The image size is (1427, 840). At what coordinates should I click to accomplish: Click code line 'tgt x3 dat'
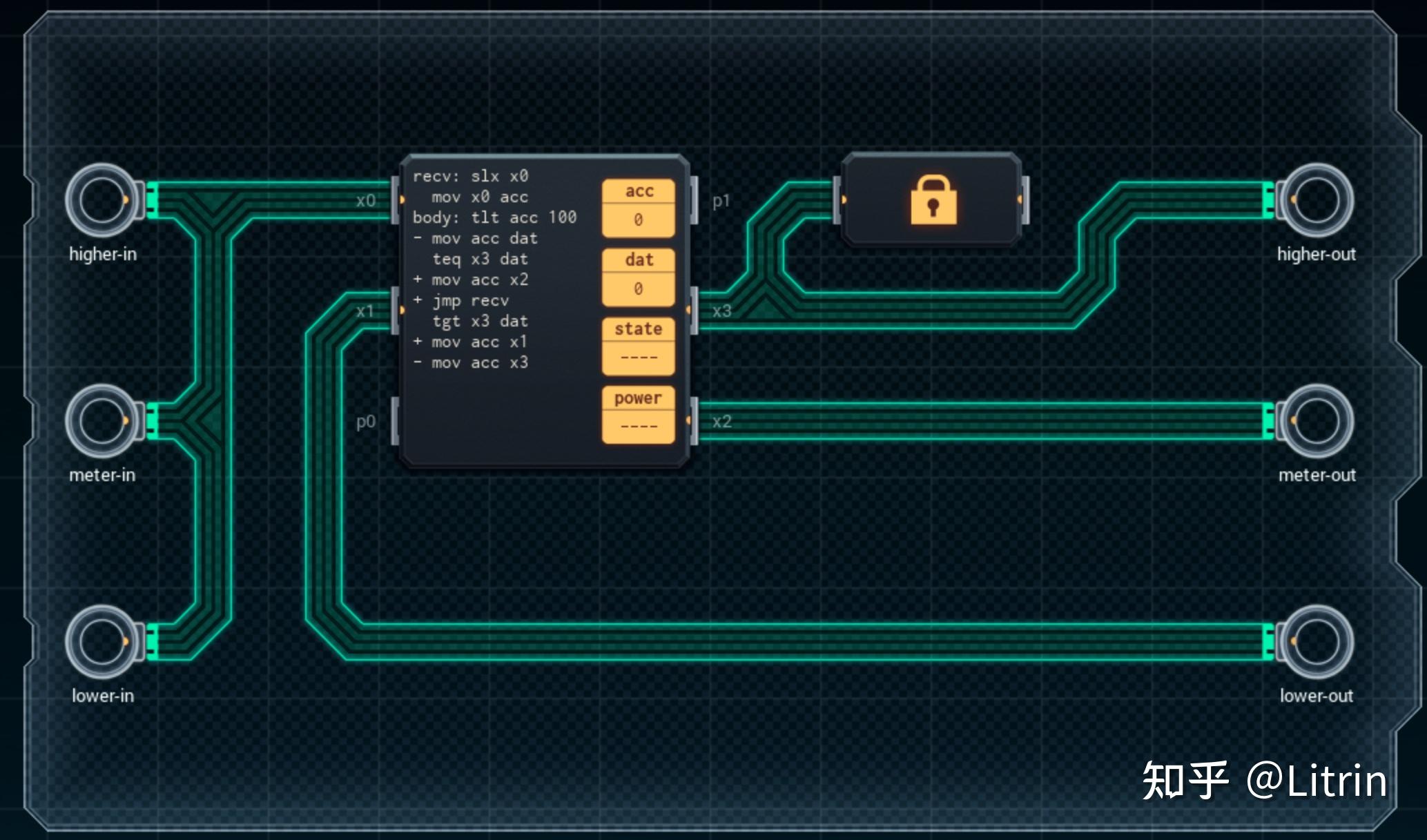point(480,322)
